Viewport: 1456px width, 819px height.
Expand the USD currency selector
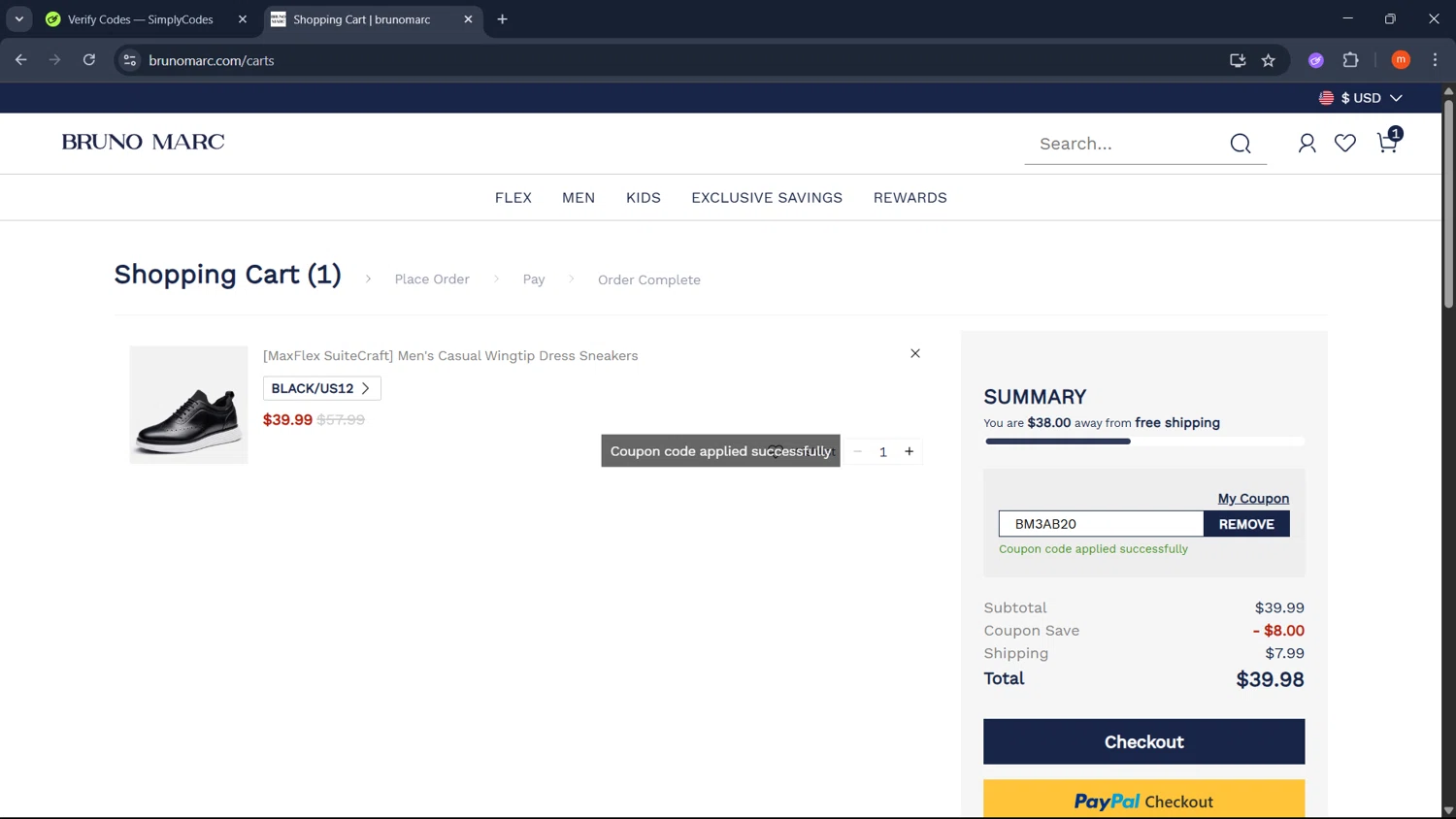[x=1360, y=98]
